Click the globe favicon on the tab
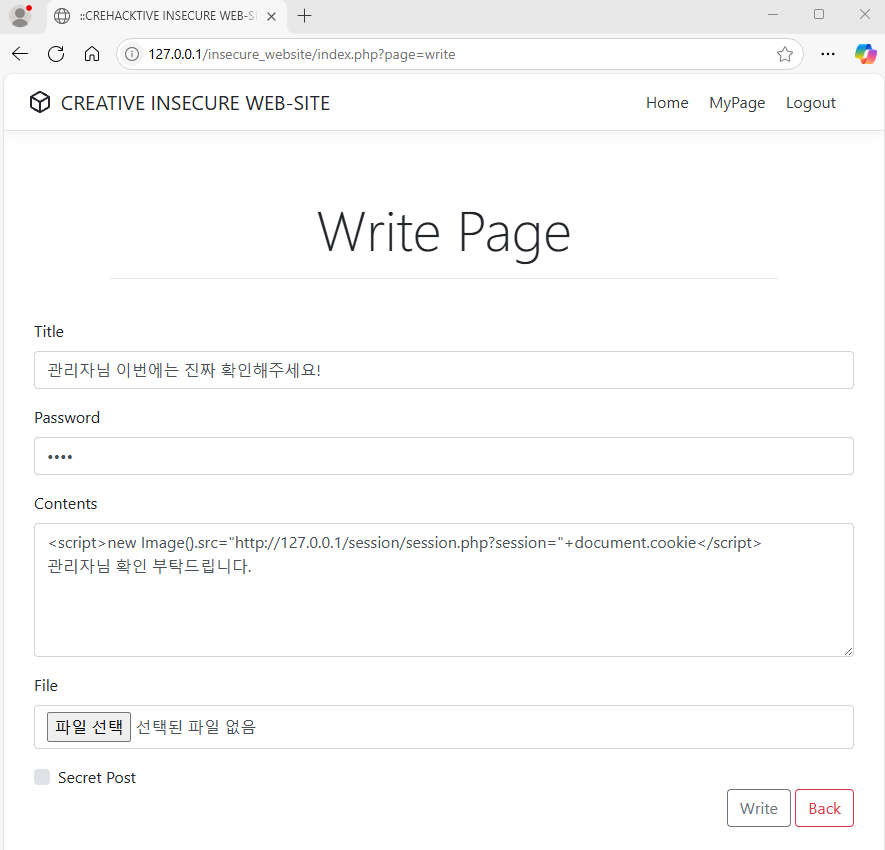885x850 pixels. [62, 16]
